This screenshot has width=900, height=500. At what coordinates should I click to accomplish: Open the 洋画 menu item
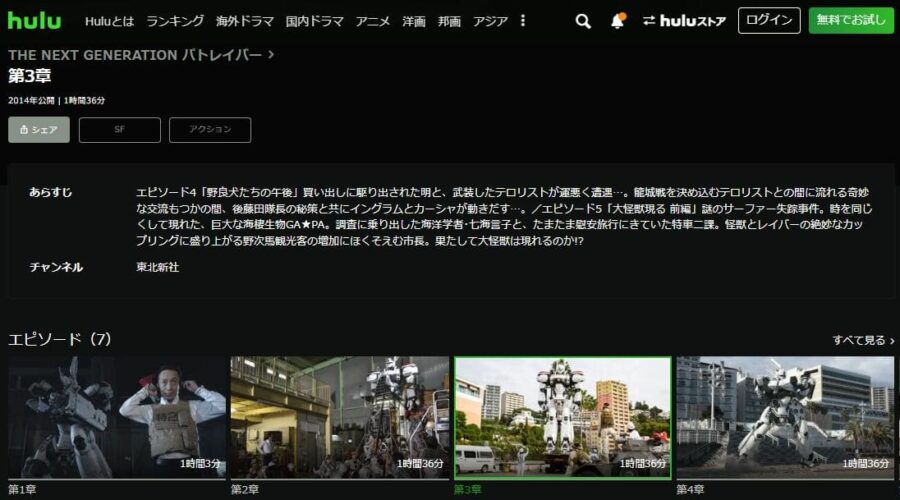pyautogui.click(x=414, y=21)
